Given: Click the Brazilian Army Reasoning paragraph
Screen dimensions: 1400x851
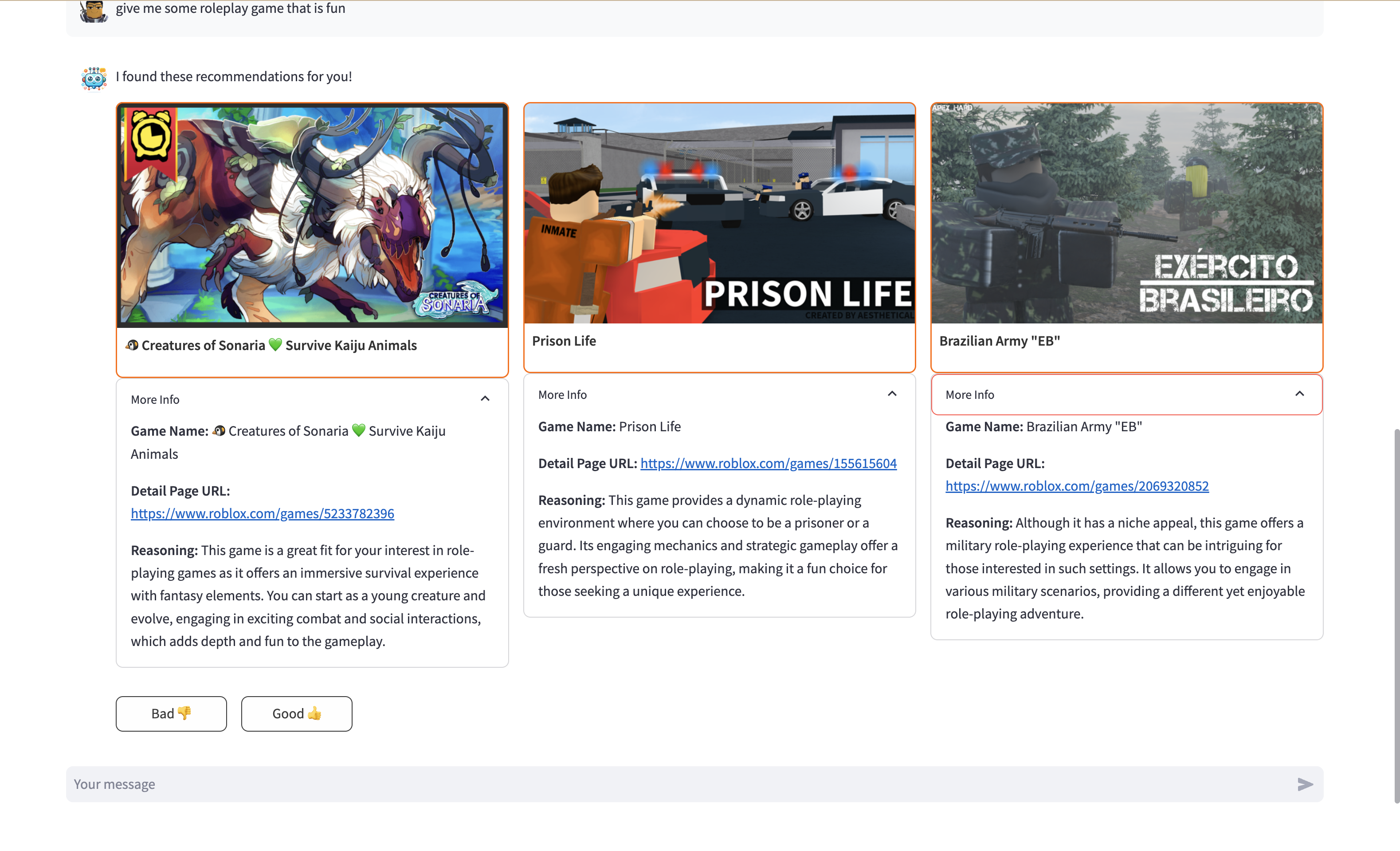Looking at the screenshot, I should click(x=1125, y=568).
